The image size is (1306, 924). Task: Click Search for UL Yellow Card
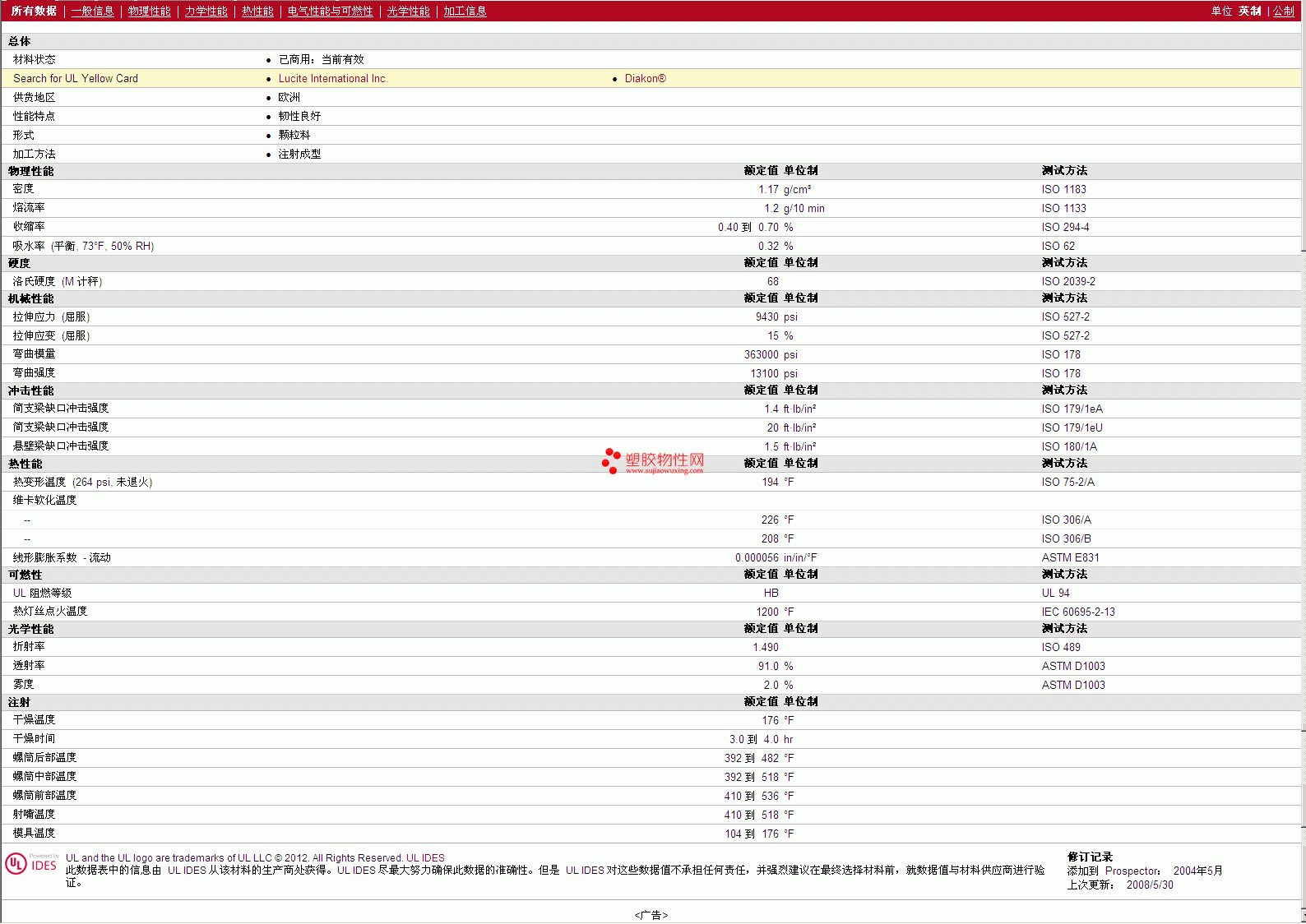(76, 78)
